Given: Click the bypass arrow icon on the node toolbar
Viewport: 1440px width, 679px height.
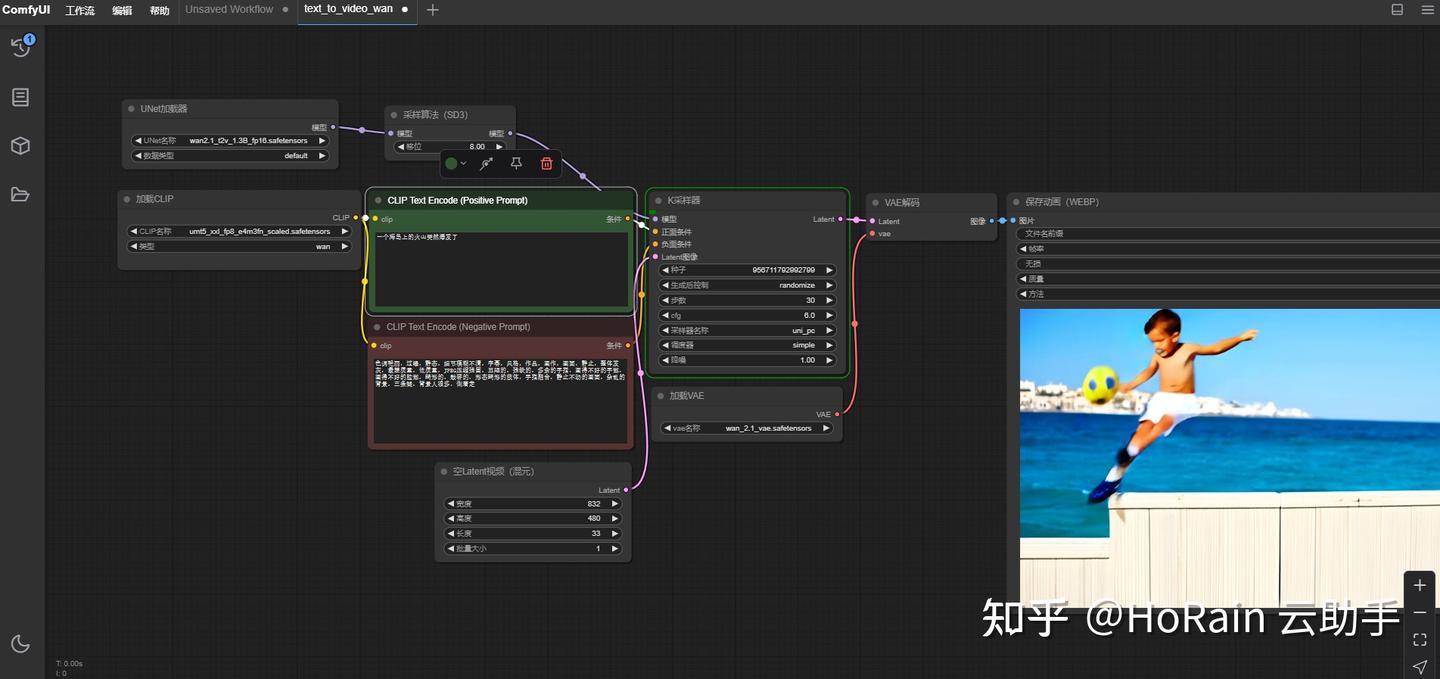Looking at the screenshot, I should coord(485,163).
